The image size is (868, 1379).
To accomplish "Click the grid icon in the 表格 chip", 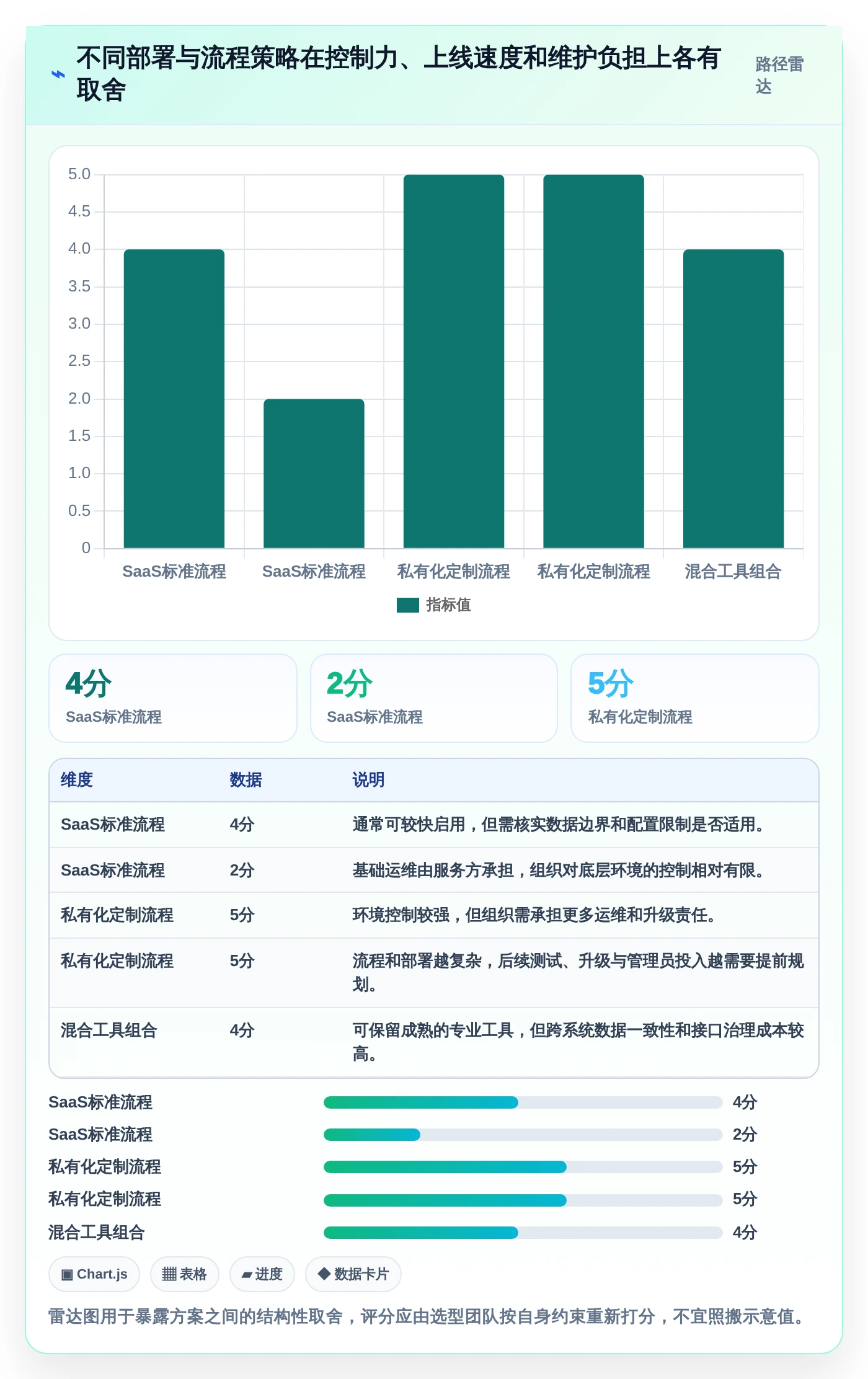I will click(x=169, y=1274).
